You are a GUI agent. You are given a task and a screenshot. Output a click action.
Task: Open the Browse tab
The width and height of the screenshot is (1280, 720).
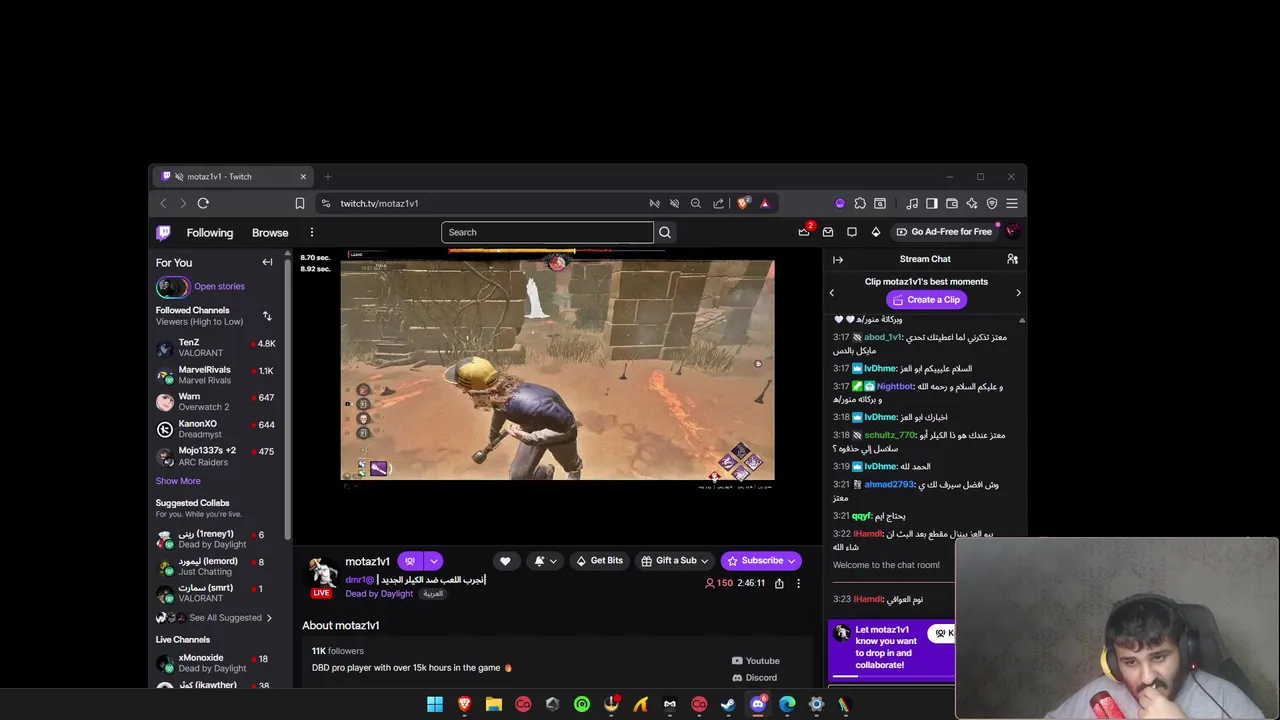coord(270,232)
